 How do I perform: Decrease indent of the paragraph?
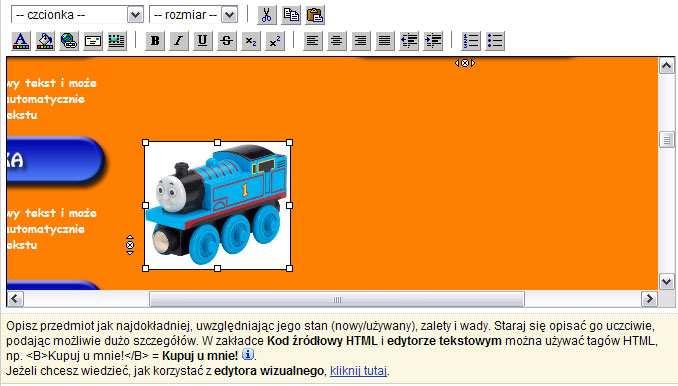(409, 41)
